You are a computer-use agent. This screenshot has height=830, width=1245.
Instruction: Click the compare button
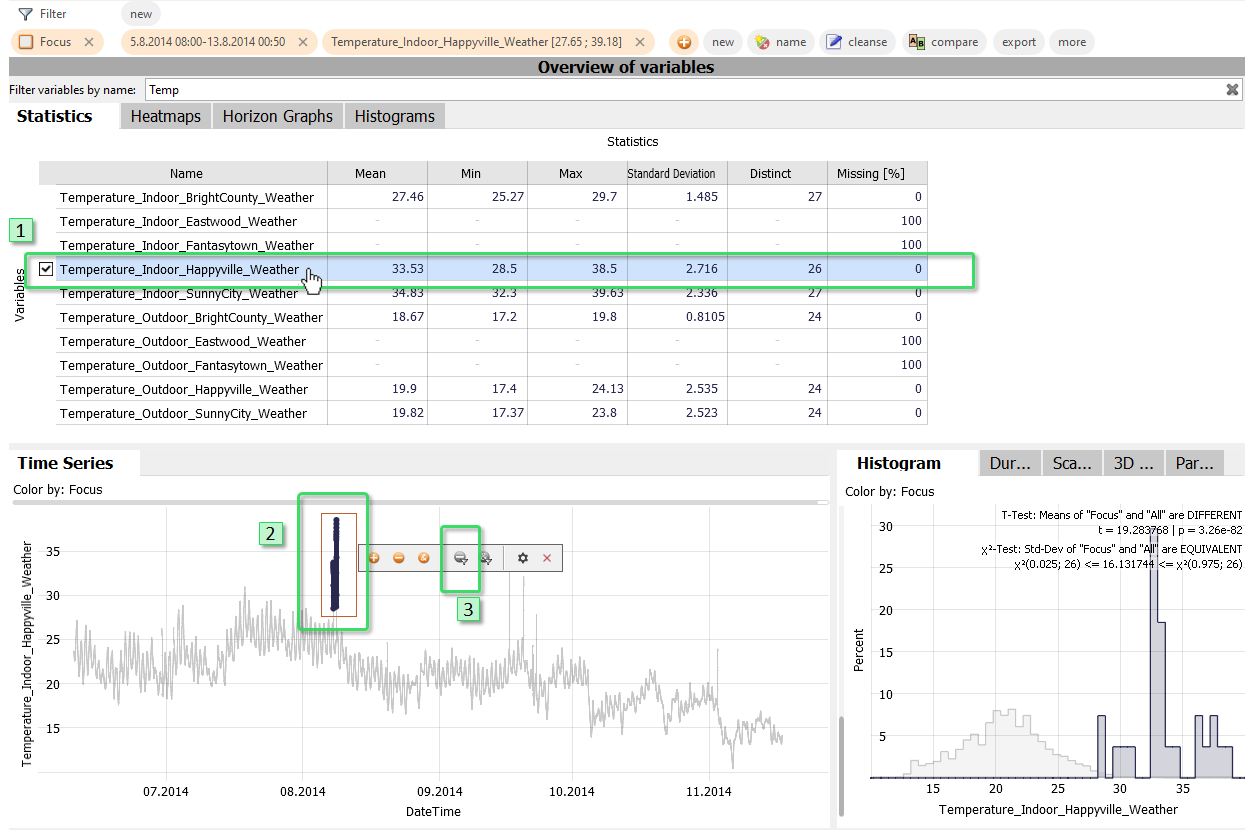(x=944, y=42)
